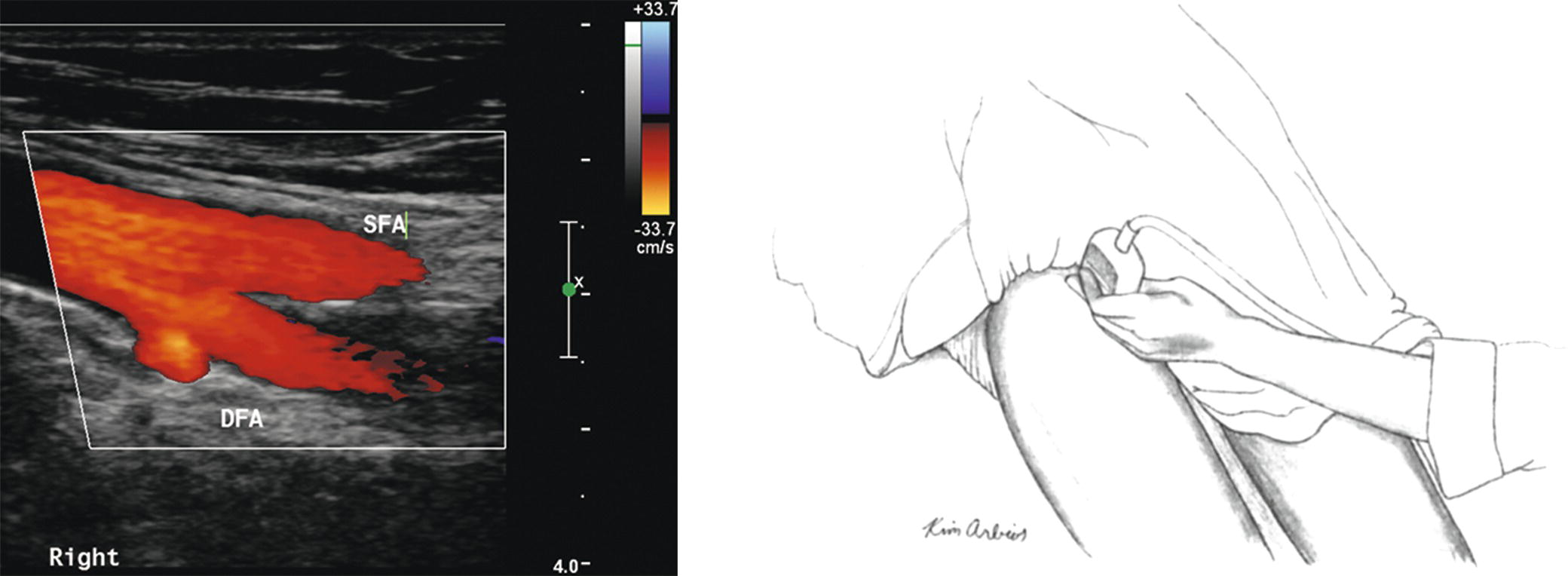The image size is (1568, 576).
Task: Click the bottom bar of the focal range bracket
Action: pyautogui.click(x=569, y=357)
